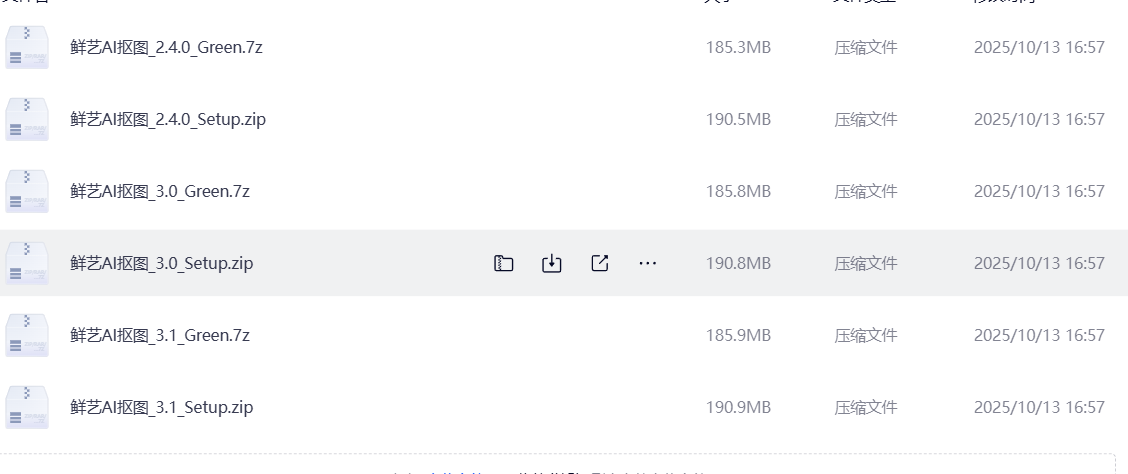The width and height of the screenshot is (1128, 474).
Task: Click the modified date of 3.1_Setup.zip
Action: click(1039, 407)
